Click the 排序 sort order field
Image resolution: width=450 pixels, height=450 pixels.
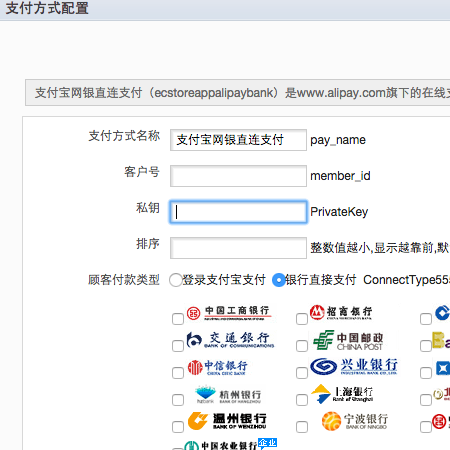click(x=238, y=248)
